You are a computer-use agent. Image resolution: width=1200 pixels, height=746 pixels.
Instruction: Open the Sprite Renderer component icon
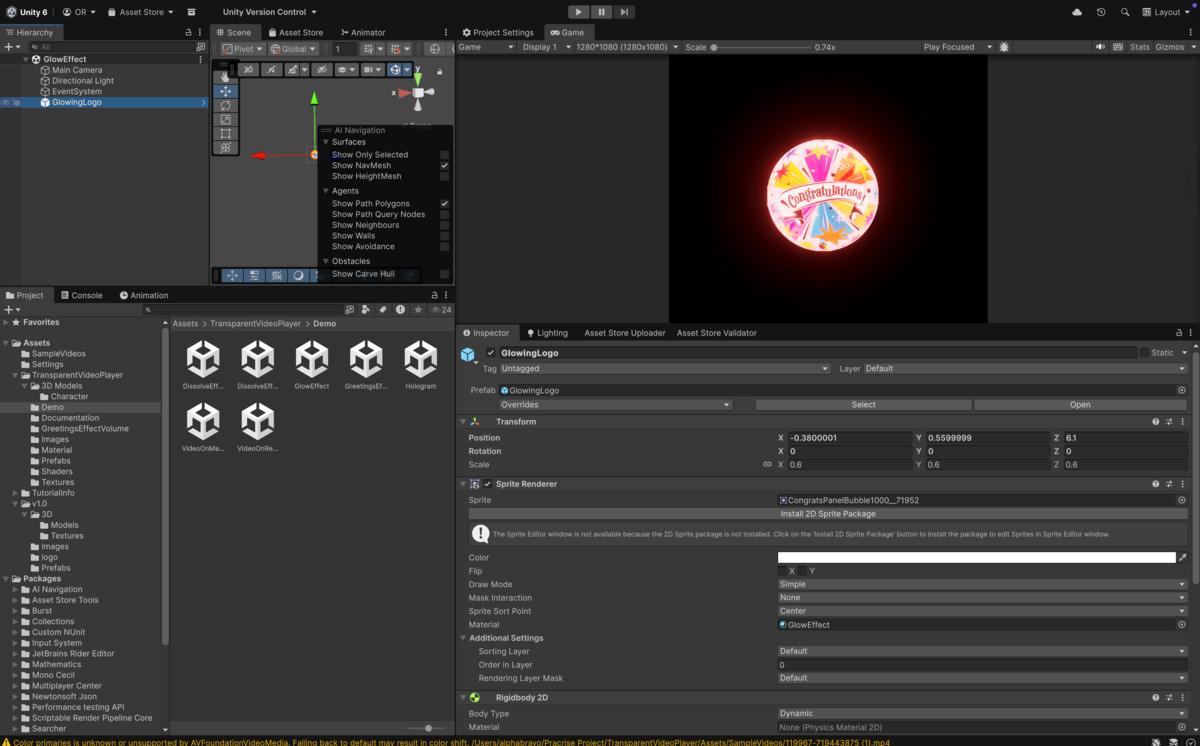pos(474,483)
